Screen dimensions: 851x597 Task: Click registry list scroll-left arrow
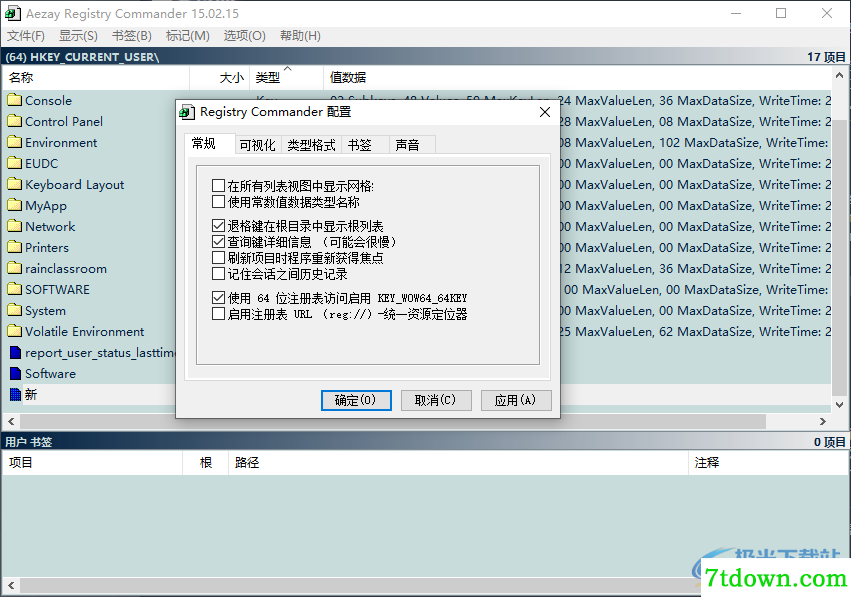click(x=11, y=421)
